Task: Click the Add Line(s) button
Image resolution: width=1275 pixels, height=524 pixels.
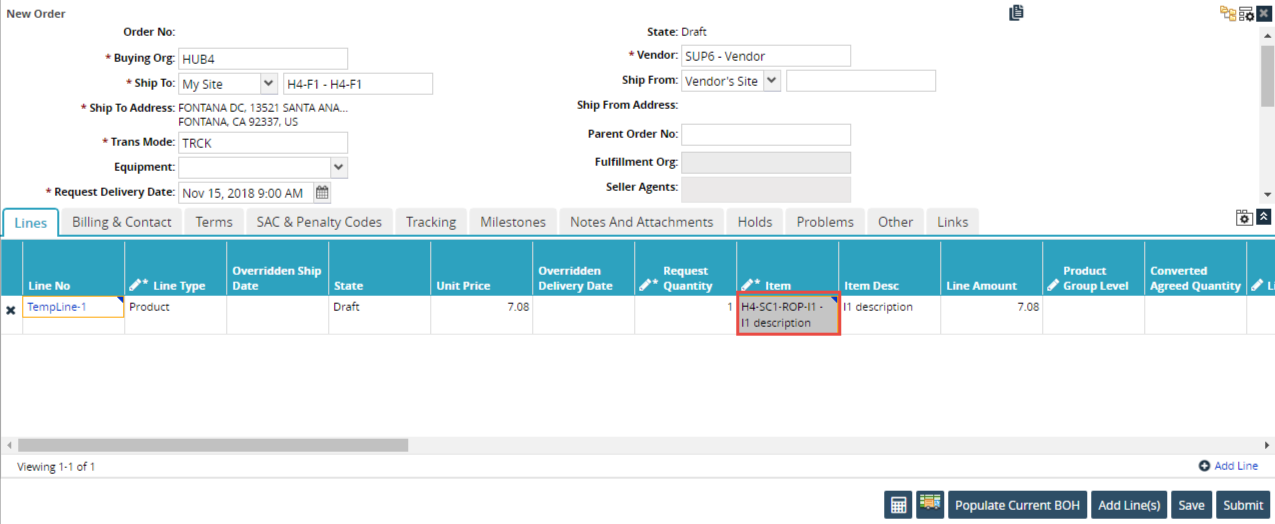Action: coord(1129,505)
